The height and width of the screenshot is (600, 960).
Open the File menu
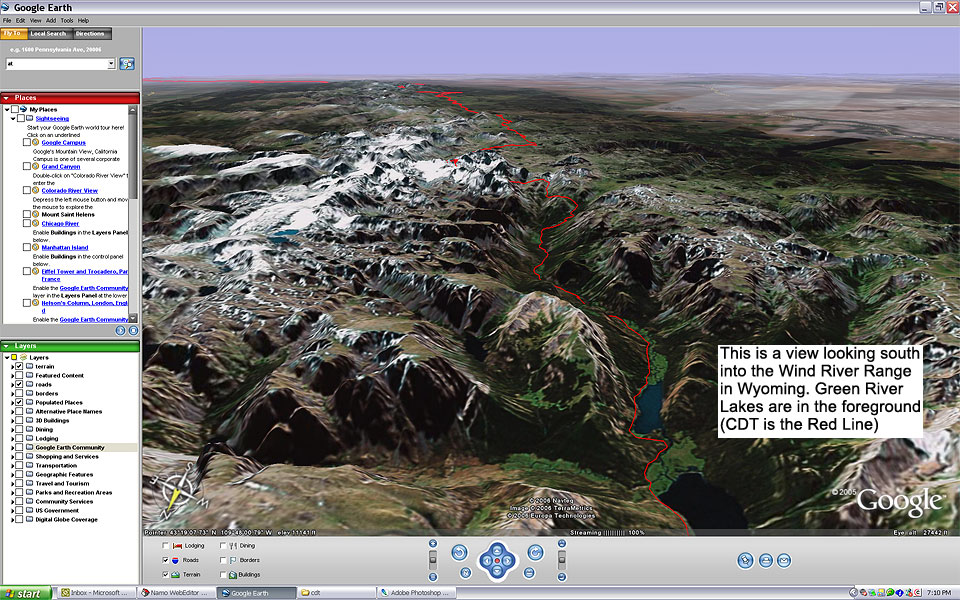pyautogui.click(x=7, y=20)
